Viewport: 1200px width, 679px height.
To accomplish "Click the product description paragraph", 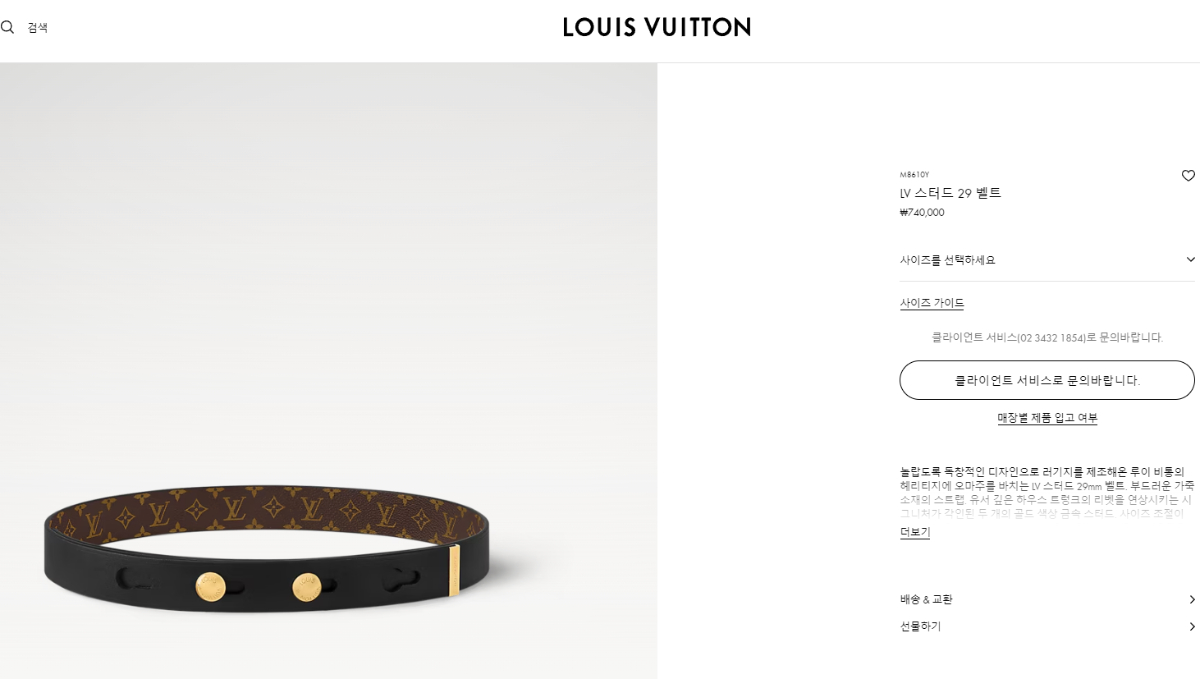I will tap(1047, 492).
